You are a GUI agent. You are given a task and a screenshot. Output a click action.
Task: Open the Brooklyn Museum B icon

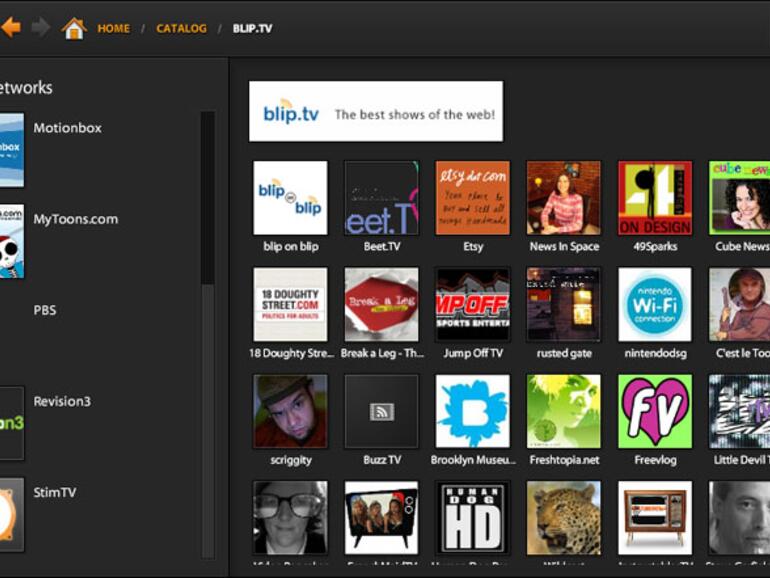[473, 412]
